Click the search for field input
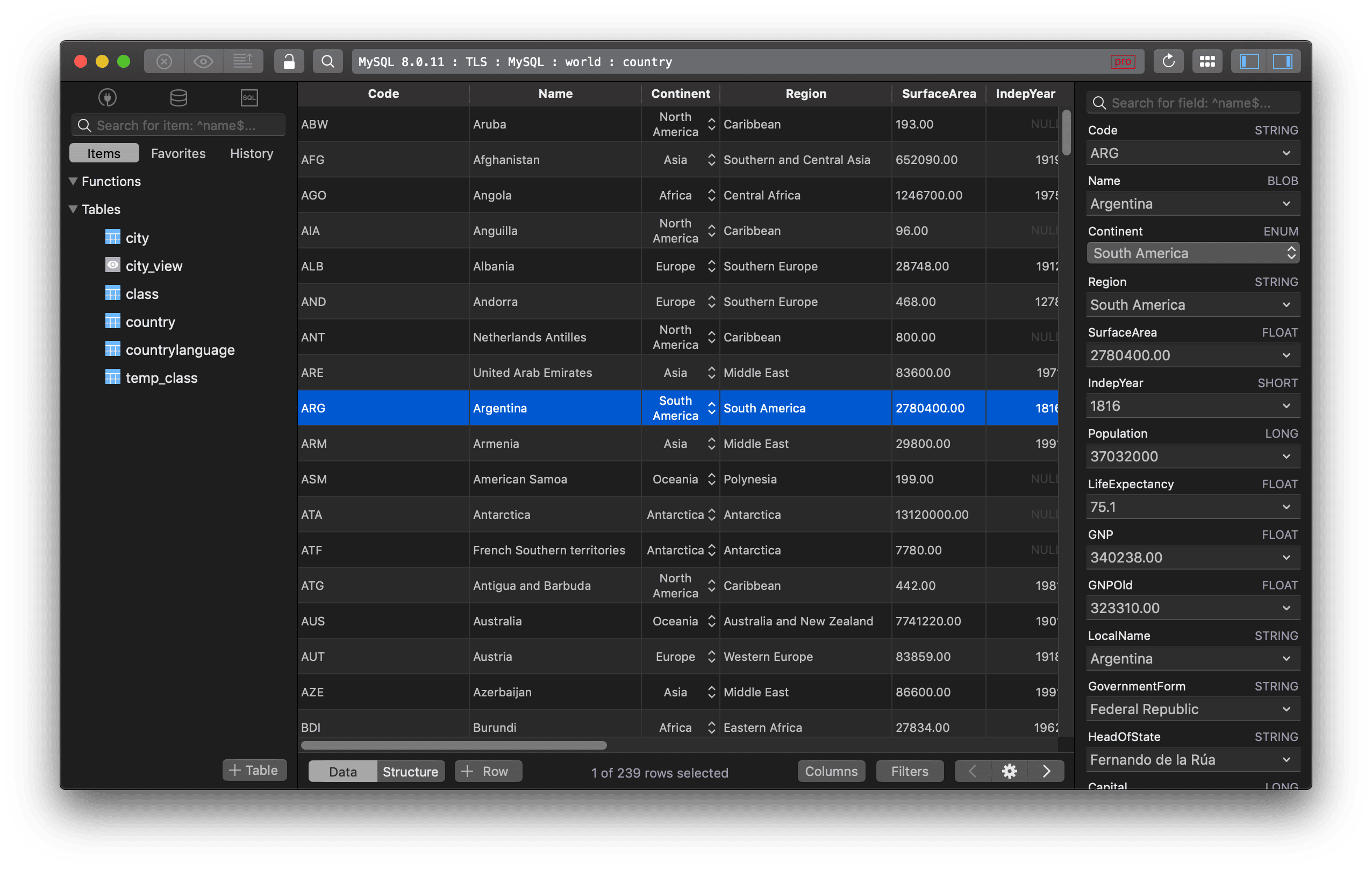The height and width of the screenshot is (869, 1372). tap(1193, 103)
